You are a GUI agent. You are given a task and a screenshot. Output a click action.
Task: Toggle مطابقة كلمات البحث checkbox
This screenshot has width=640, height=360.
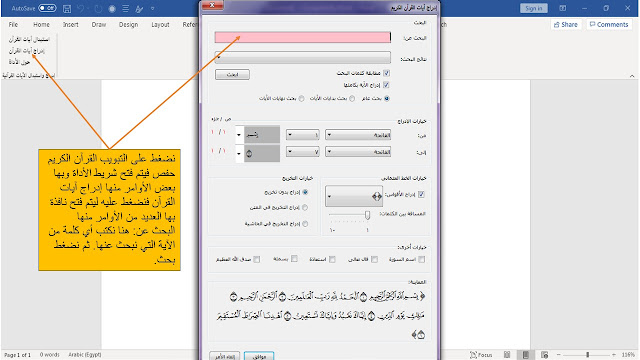[386, 73]
